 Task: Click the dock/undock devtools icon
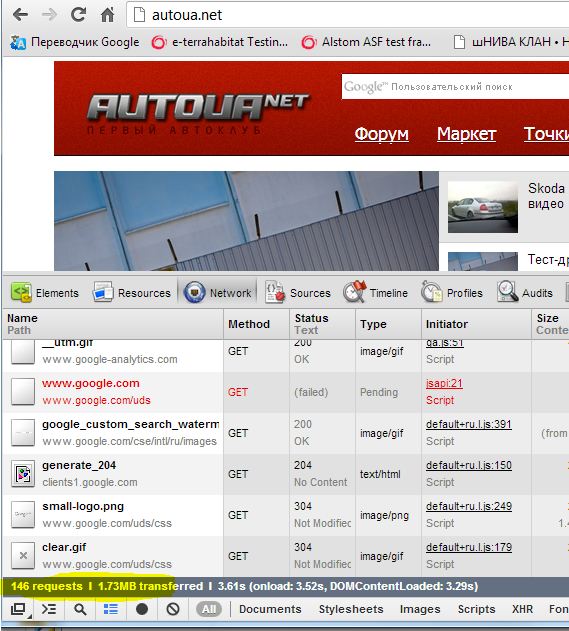[x=19, y=609]
